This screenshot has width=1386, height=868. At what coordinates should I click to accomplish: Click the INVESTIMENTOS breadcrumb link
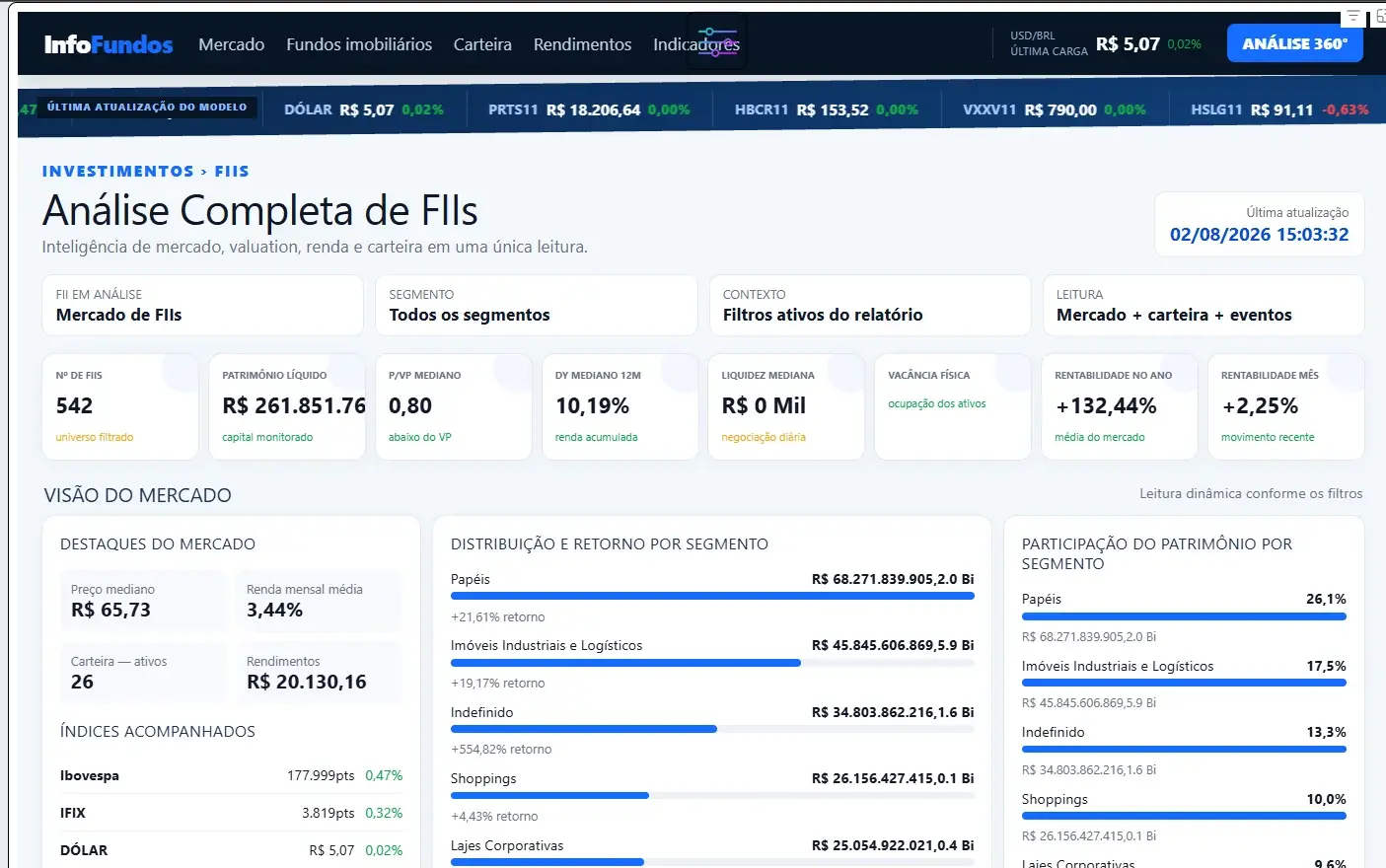(118, 172)
